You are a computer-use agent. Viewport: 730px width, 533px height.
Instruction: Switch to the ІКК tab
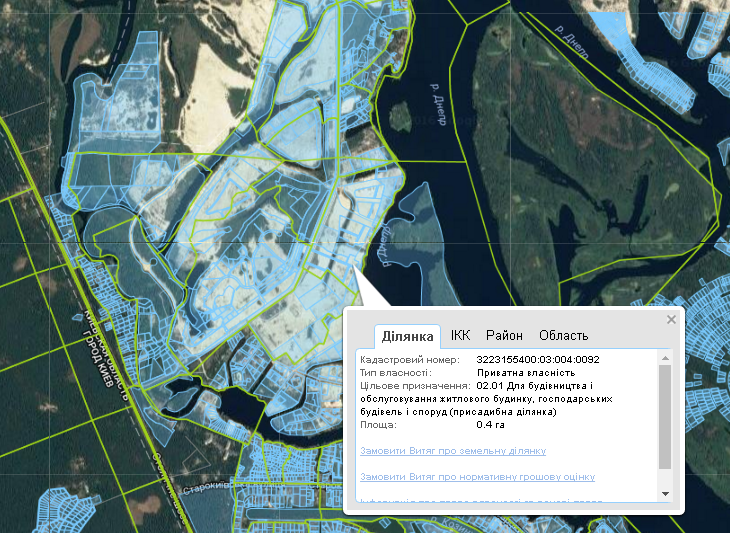[x=460, y=335]
